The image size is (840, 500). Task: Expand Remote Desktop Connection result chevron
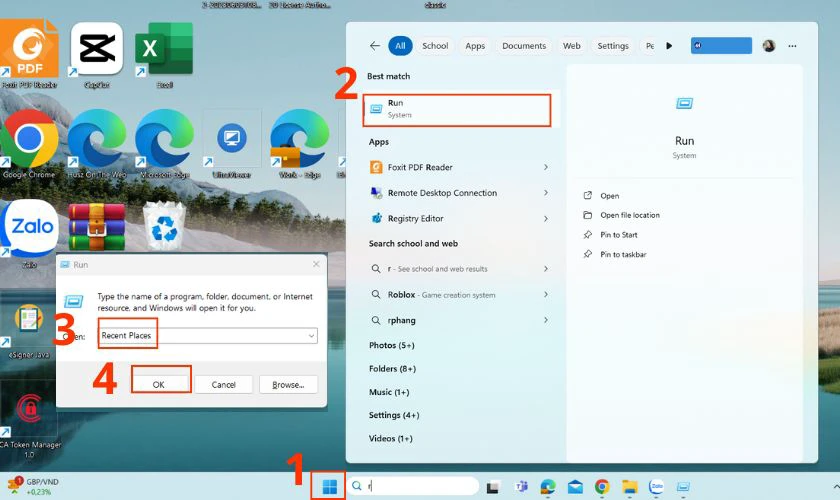pyautogui.click(x=546, y=193)
